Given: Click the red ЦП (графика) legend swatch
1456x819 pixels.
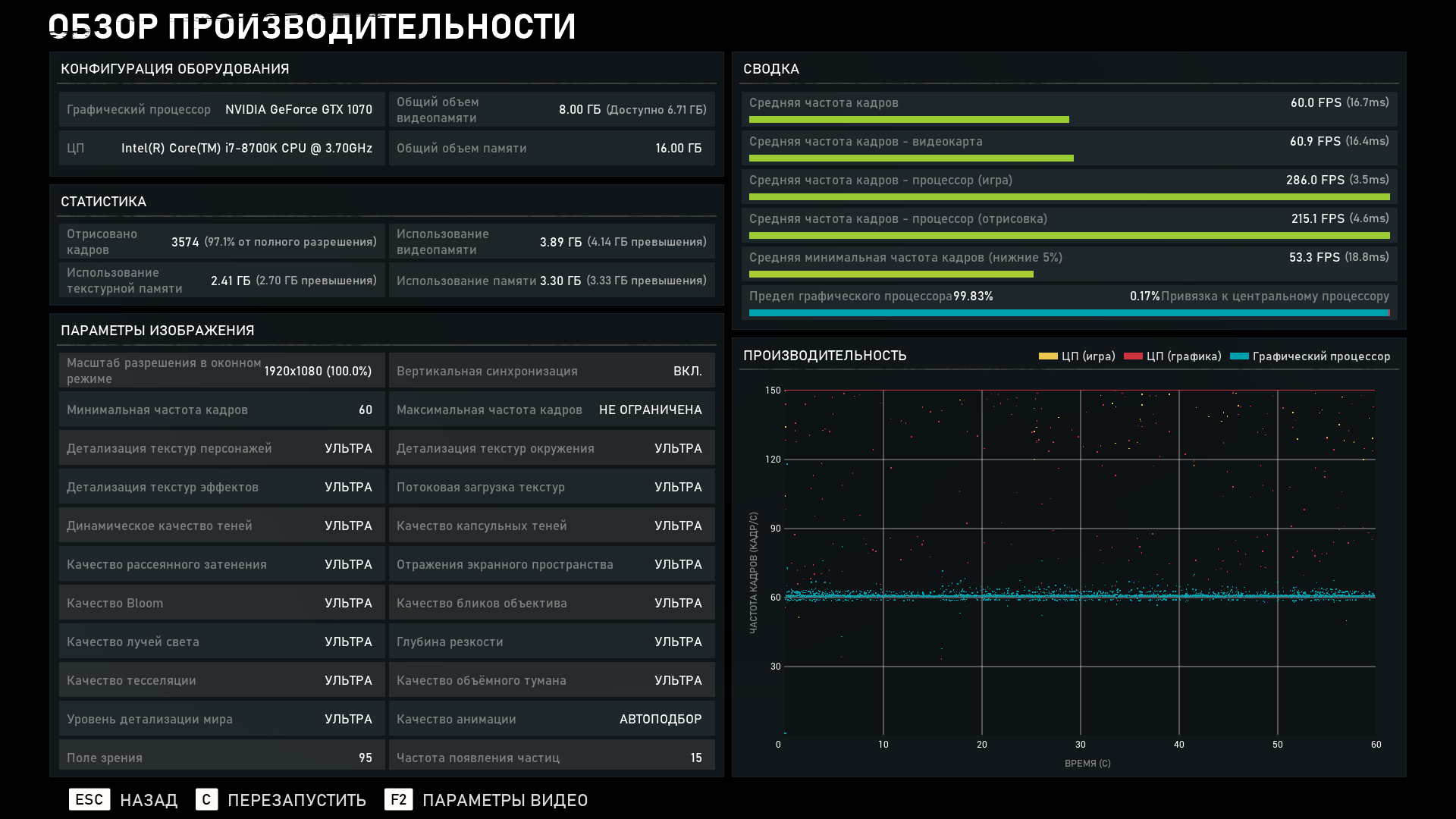Looking at the screenshot, I should 1133,356.
